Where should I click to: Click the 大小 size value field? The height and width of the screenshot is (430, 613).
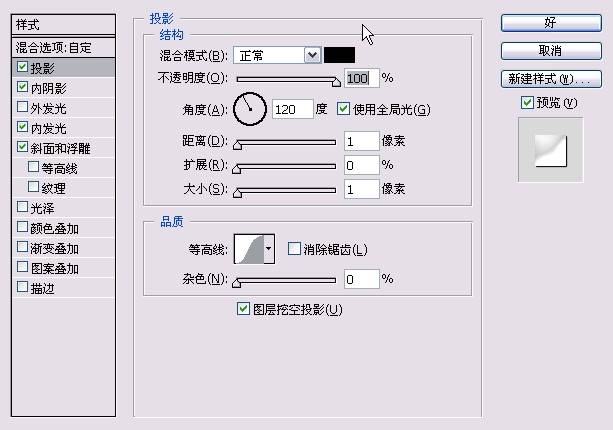pyautogui.click(x=362, y=189)
